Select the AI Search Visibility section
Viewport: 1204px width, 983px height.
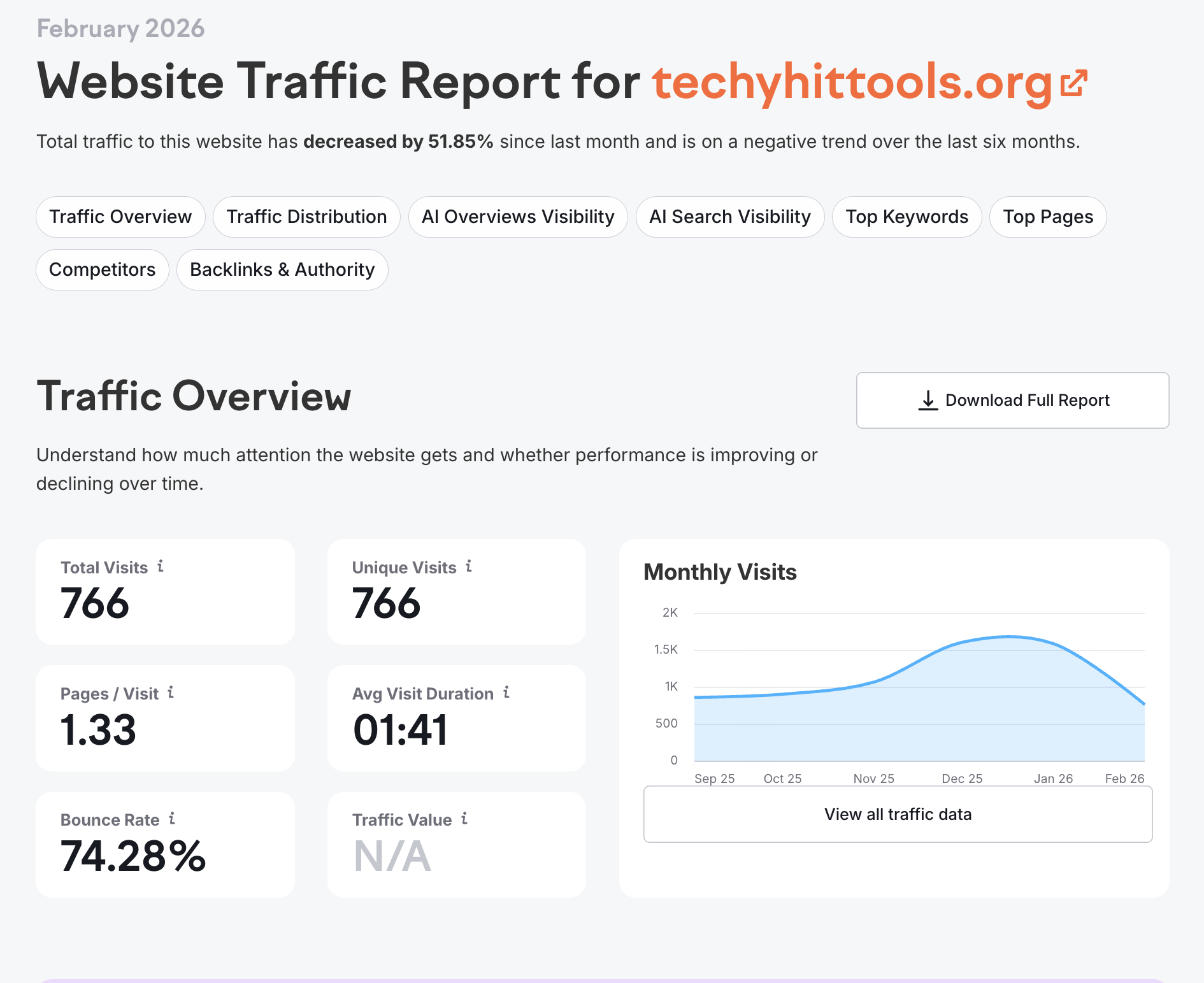point(729,217)
